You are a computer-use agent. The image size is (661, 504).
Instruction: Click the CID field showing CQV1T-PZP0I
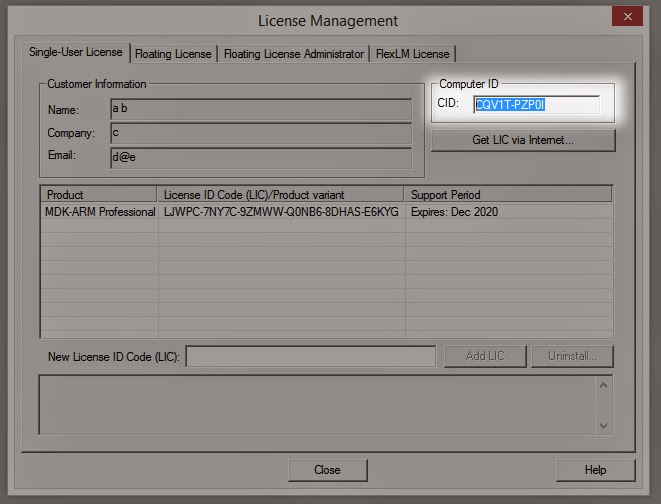point(536,105)
